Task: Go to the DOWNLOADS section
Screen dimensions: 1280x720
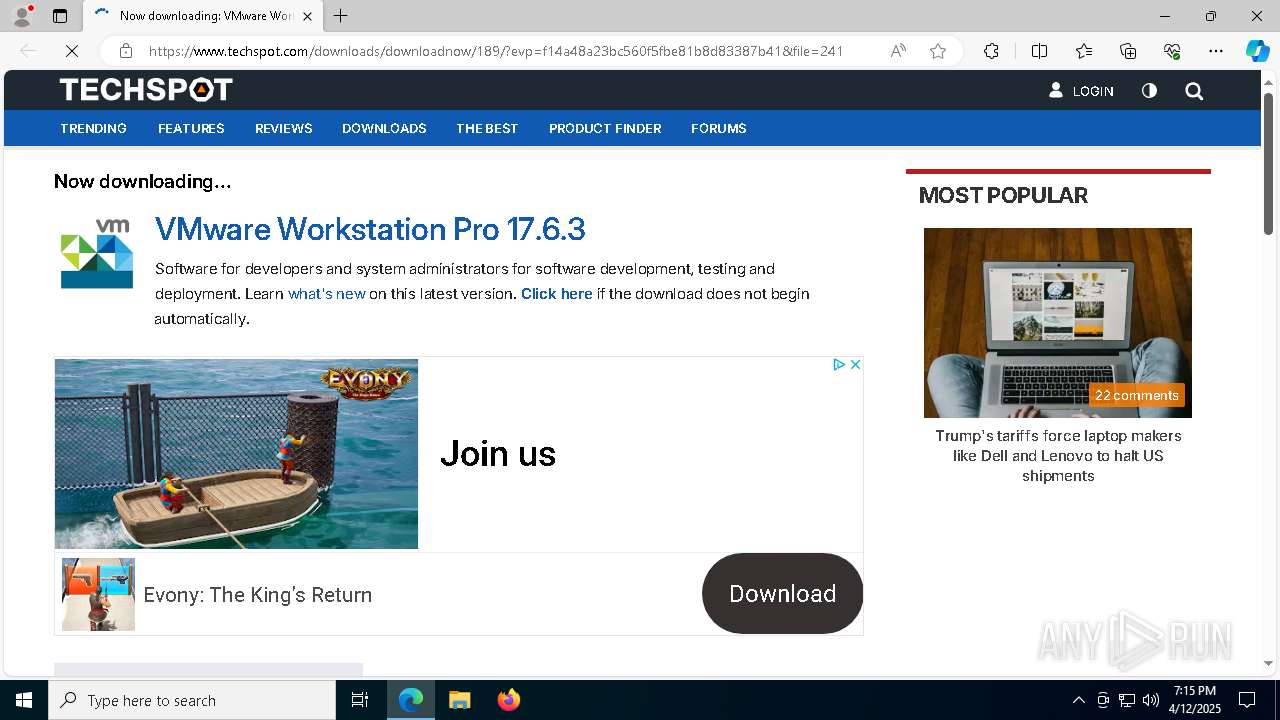Action: coord(384,128)
